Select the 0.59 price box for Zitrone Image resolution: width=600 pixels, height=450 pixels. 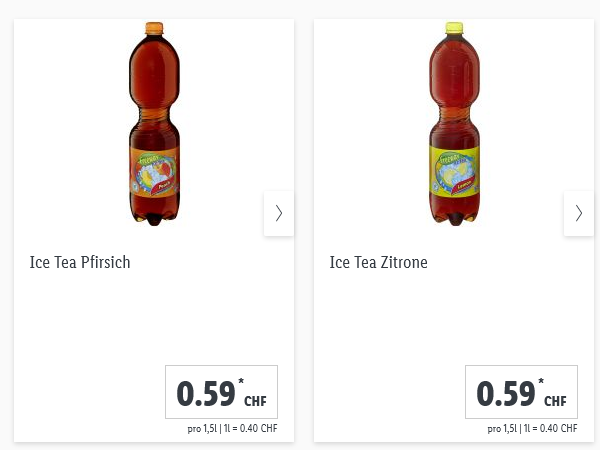pyautogui.click(x=521, y=392)
